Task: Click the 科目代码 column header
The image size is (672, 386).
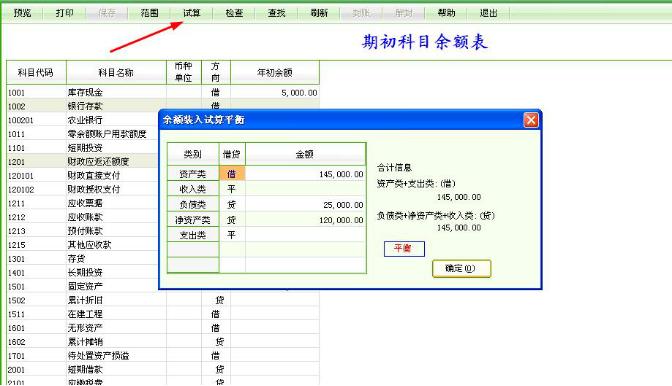Action: click(36, 72)
